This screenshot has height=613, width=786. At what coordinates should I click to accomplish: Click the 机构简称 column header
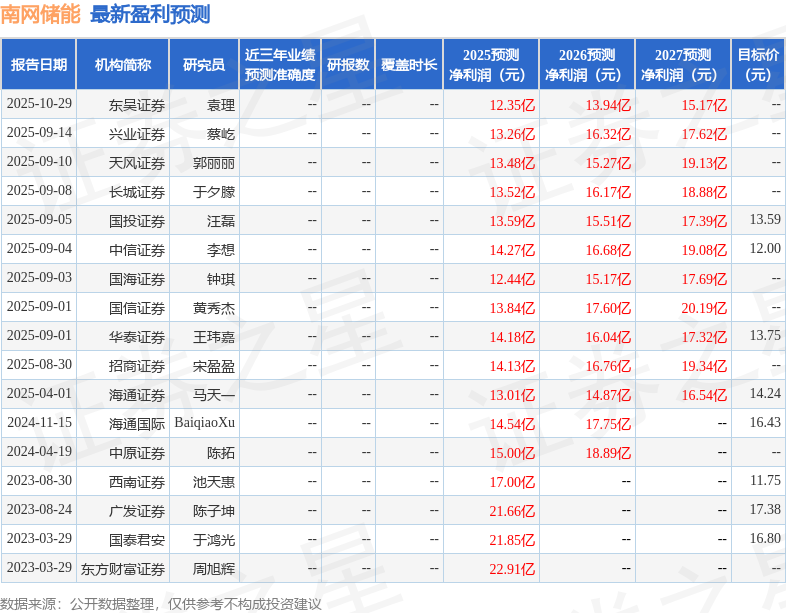tap(123, 65)
